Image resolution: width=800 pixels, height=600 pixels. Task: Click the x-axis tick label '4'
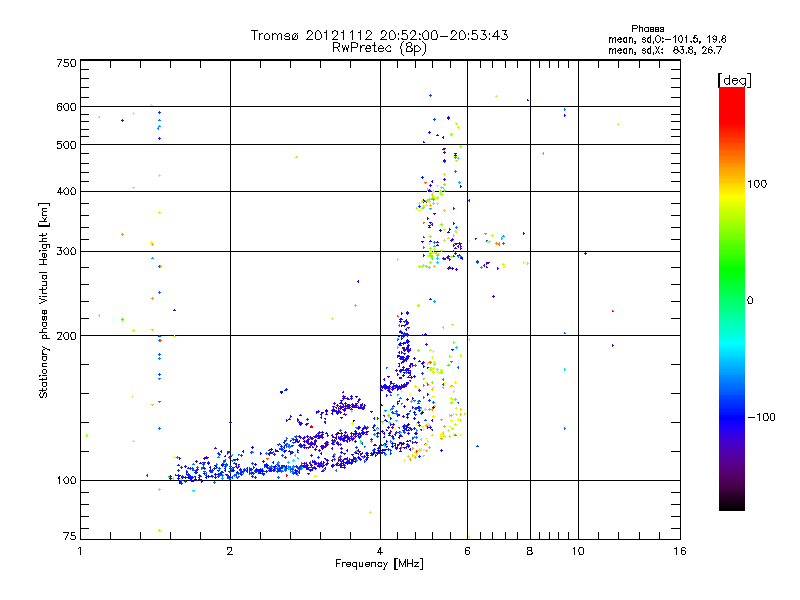(x=380, y=551)
